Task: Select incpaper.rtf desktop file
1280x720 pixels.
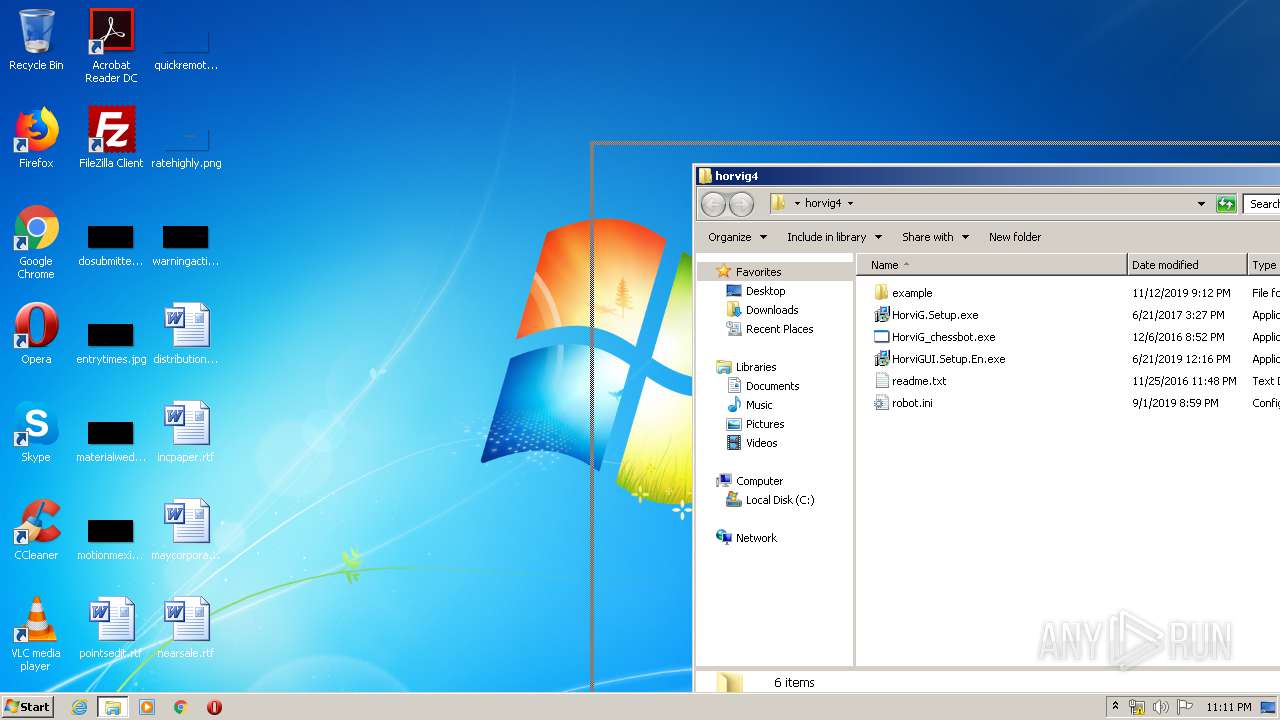Action: point(186,432)
